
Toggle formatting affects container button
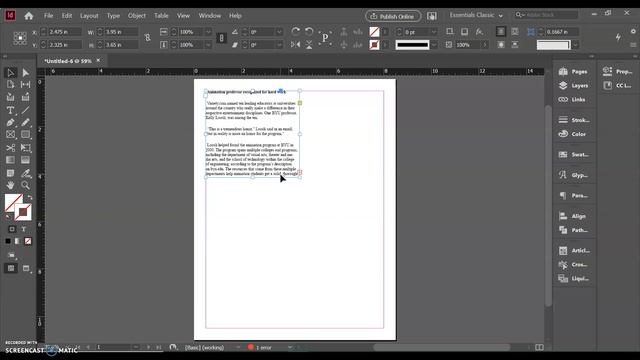point(12,229)
